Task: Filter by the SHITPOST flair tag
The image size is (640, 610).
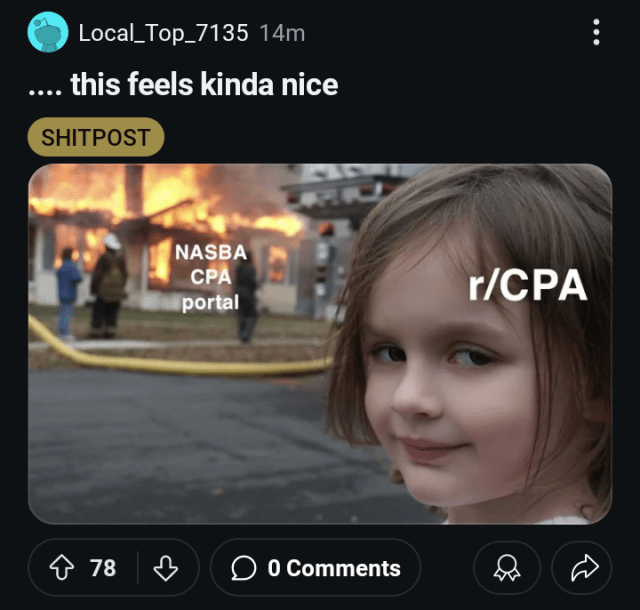Action: (96, 137)
